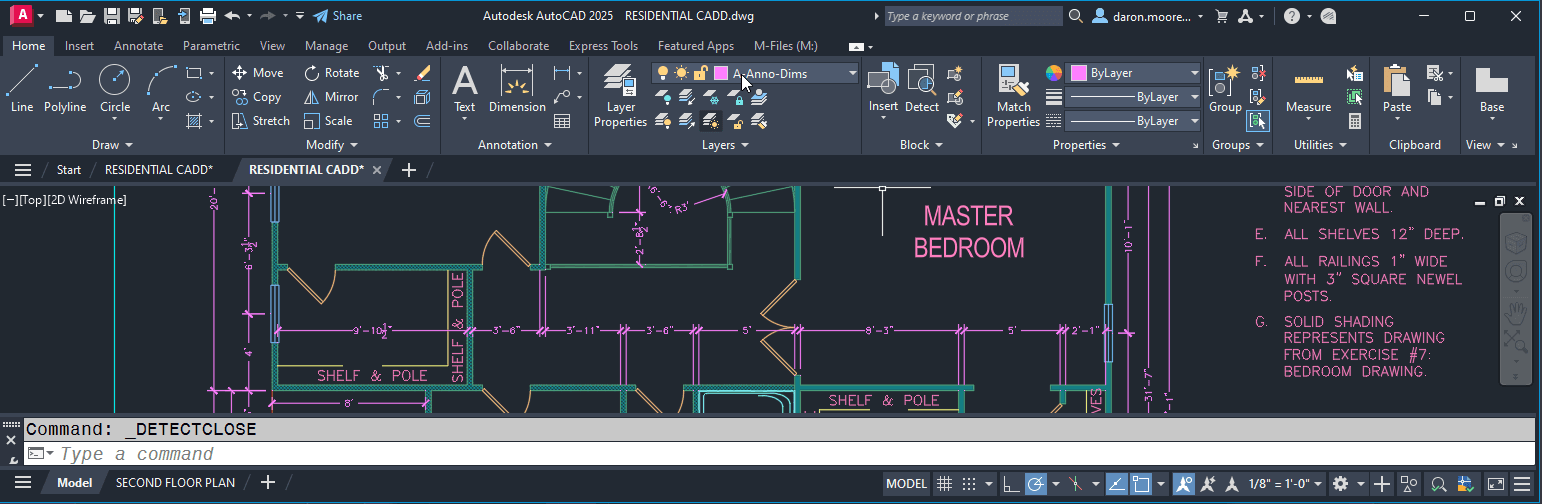Toggle group selection on/off
1542x504 pixels.
(x=1257, y=121)
